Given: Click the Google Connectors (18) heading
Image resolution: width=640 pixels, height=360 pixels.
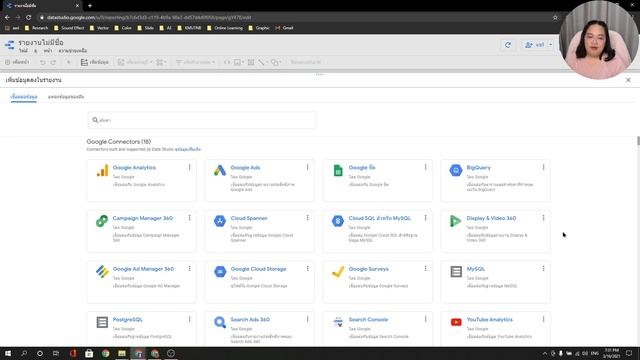Looking at the screenshot, I should tap(119, 142).
